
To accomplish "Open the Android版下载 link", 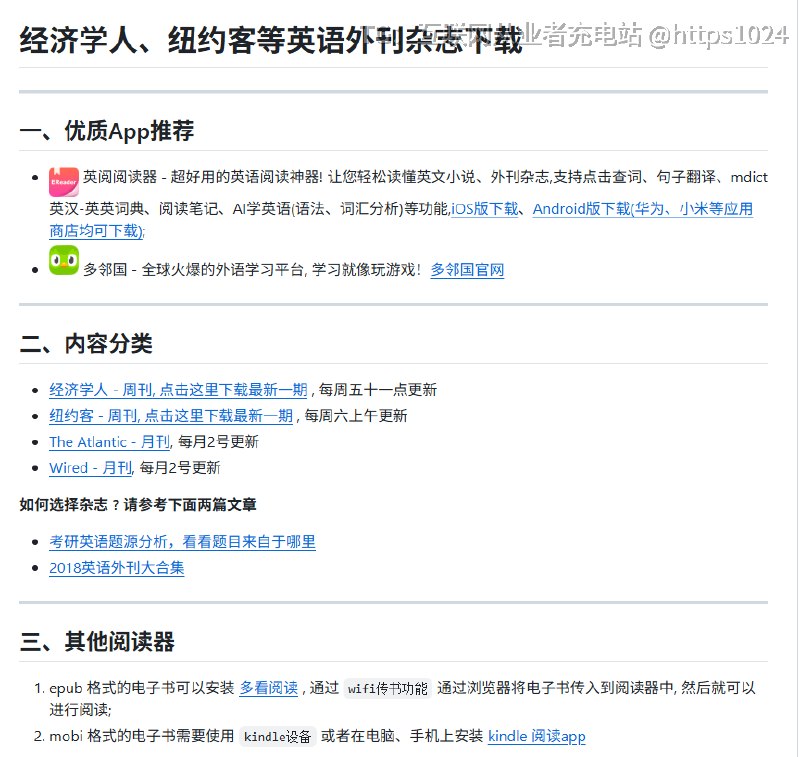I will (642, 209).
